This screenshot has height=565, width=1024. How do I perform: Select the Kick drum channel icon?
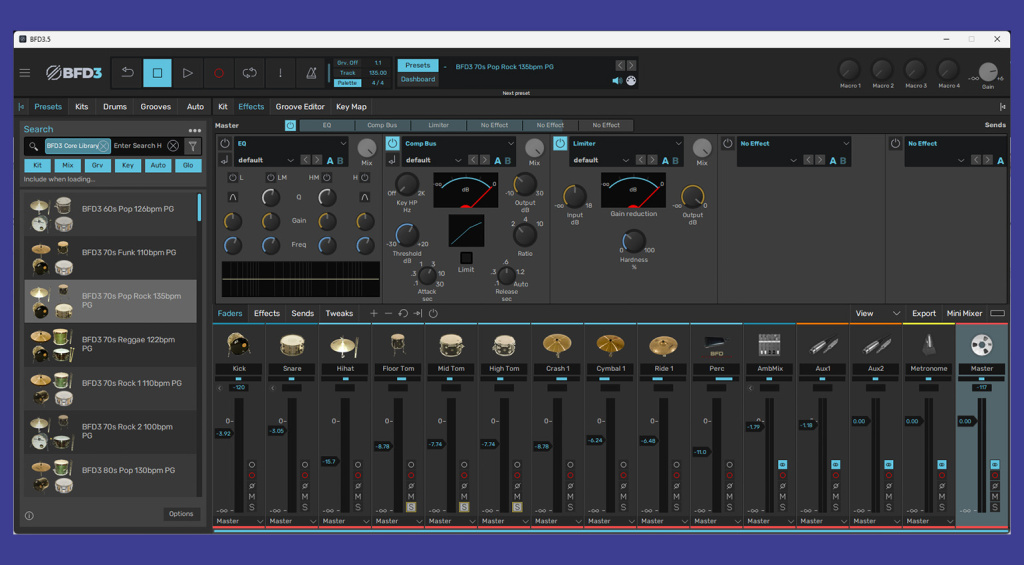239,346
